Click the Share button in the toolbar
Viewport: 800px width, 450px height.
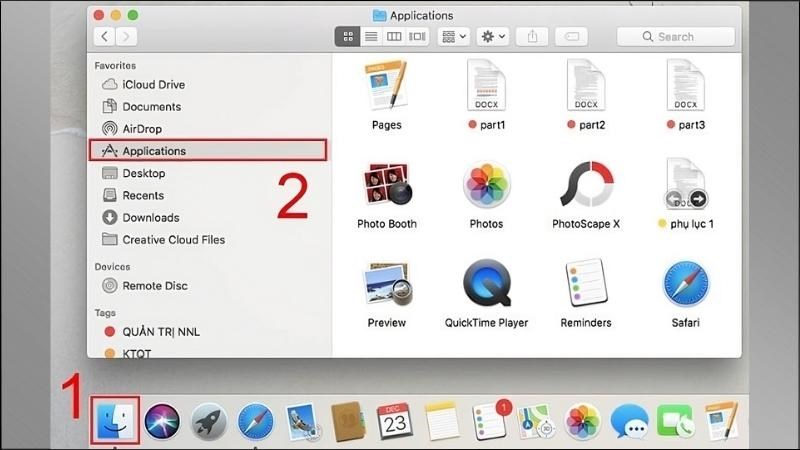pyautogui.click(x=532, y=37)
